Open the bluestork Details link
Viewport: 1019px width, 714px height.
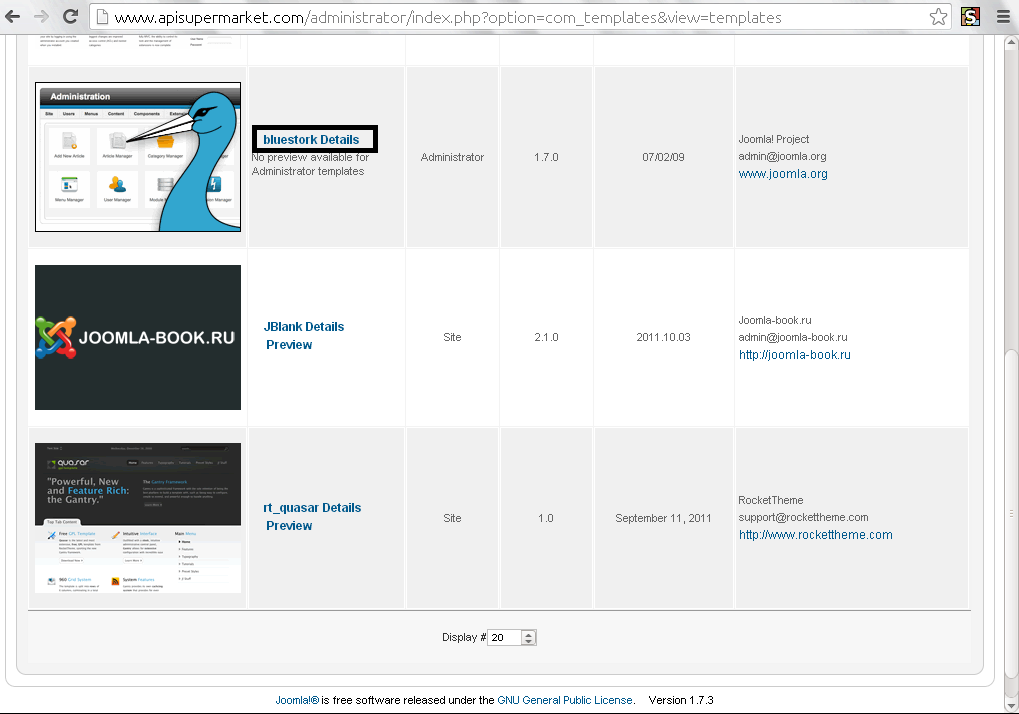click(311, 140)
